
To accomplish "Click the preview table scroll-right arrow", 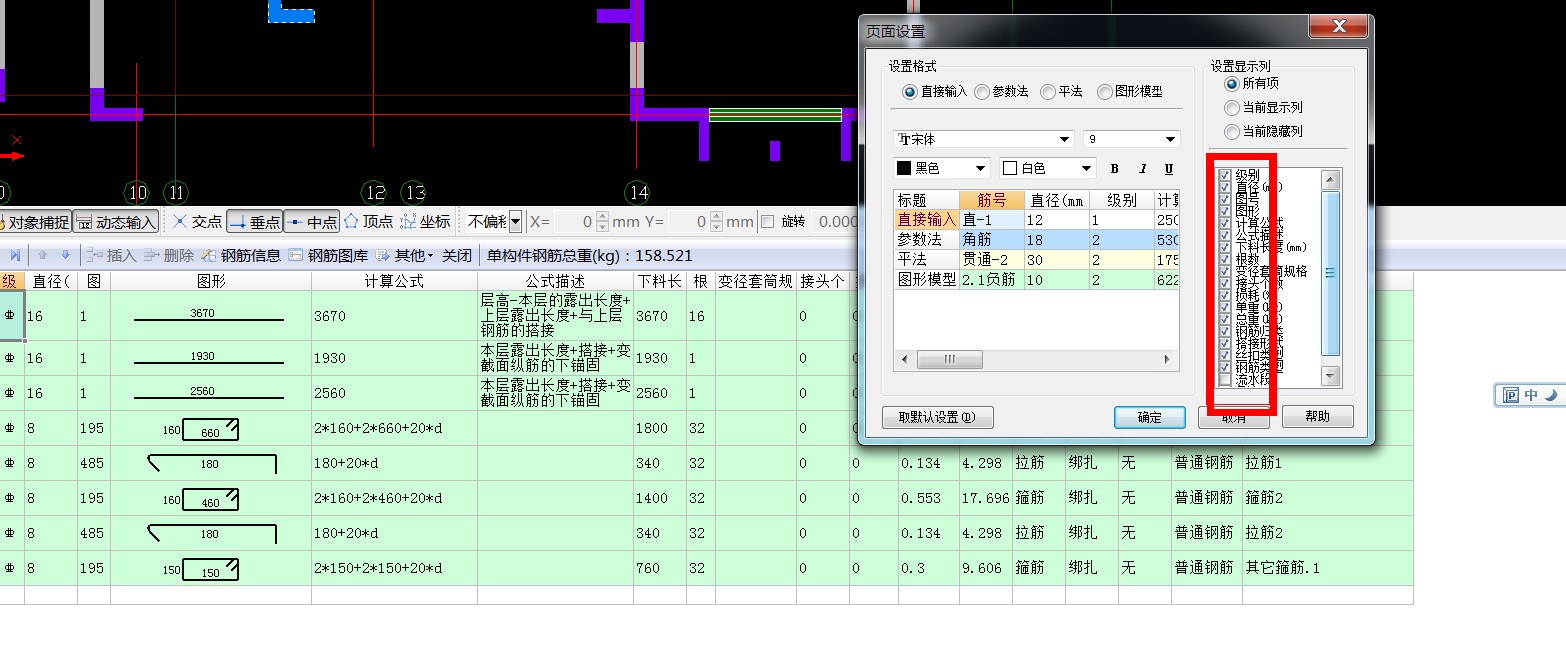I will click(1166, 359).
